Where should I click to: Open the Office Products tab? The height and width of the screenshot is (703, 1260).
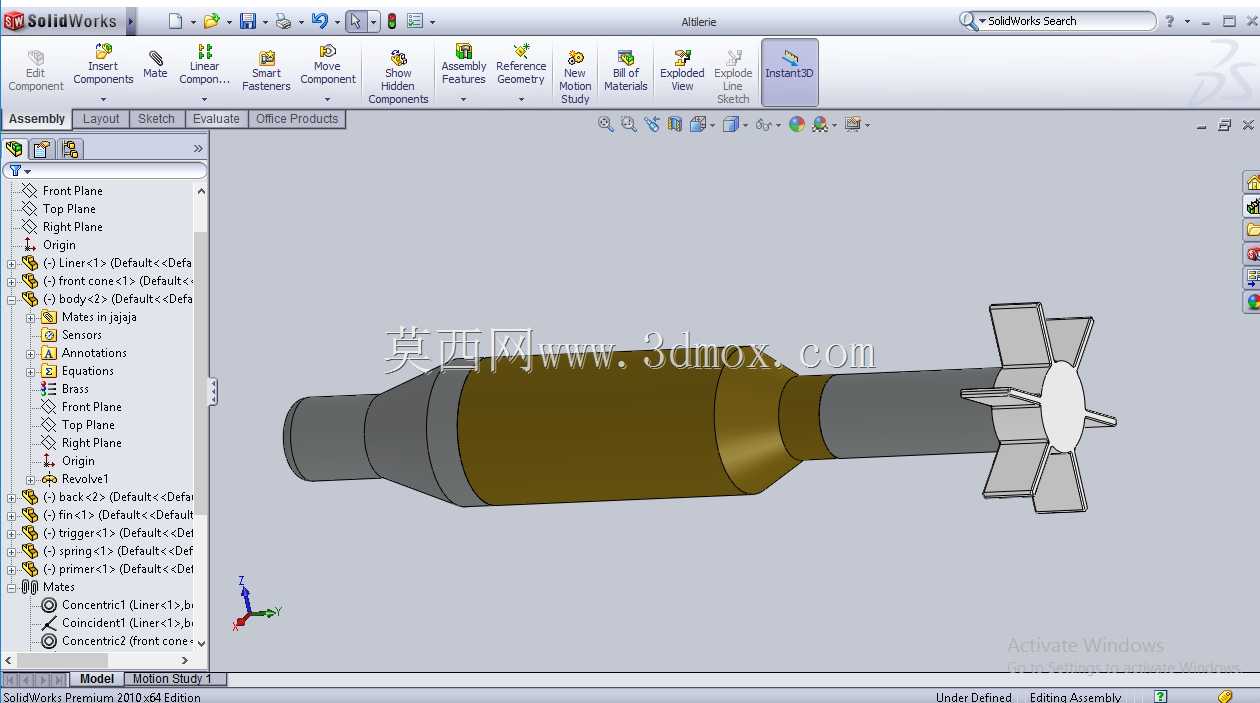click(x=297, y=119)
